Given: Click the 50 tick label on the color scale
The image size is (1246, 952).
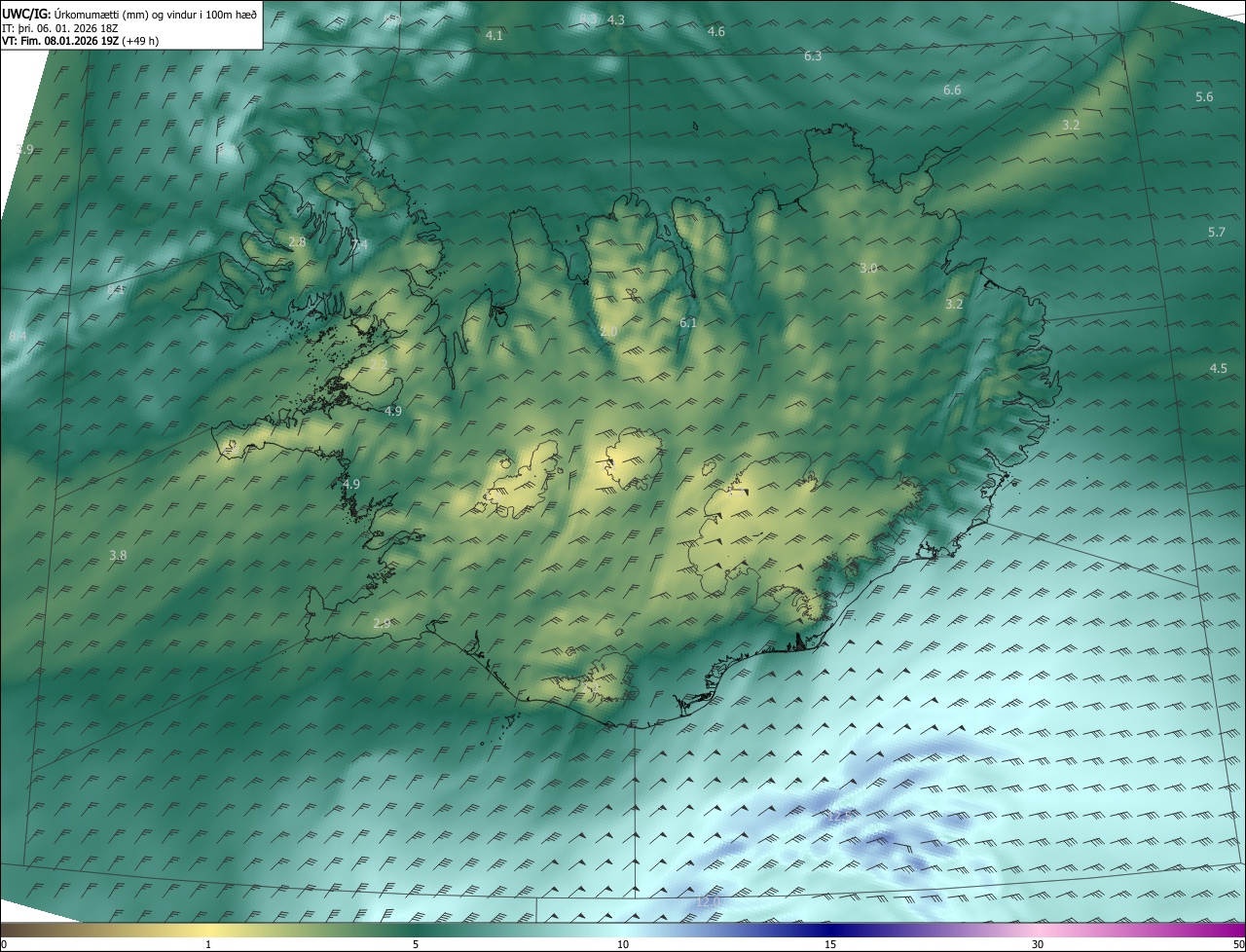Looking at the screenshot, I should pos(1238,944).
